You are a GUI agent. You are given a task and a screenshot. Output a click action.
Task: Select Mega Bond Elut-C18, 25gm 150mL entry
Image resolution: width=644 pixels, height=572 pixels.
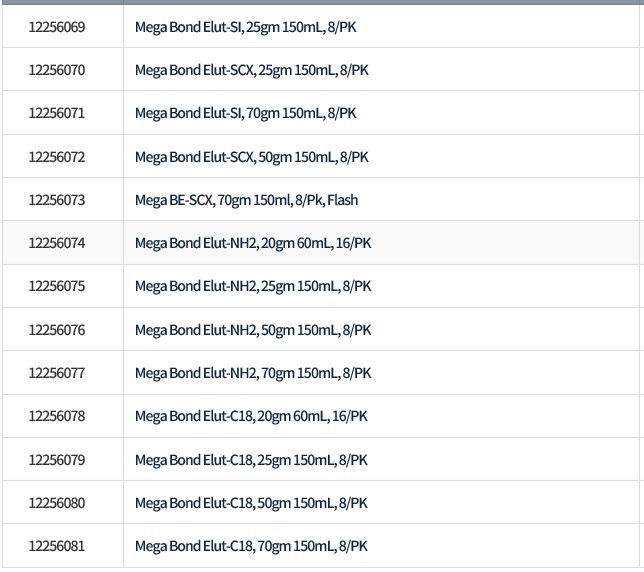[x=251, y=460]
